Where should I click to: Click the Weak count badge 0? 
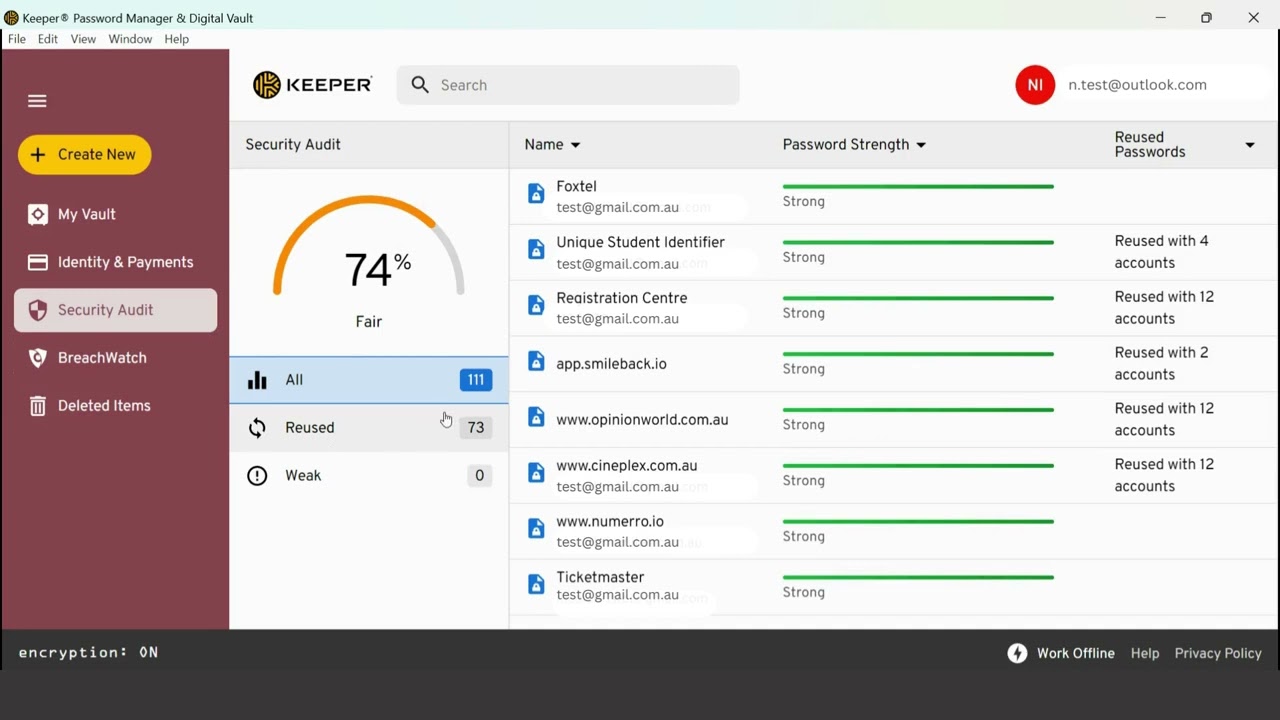point(479,476)
